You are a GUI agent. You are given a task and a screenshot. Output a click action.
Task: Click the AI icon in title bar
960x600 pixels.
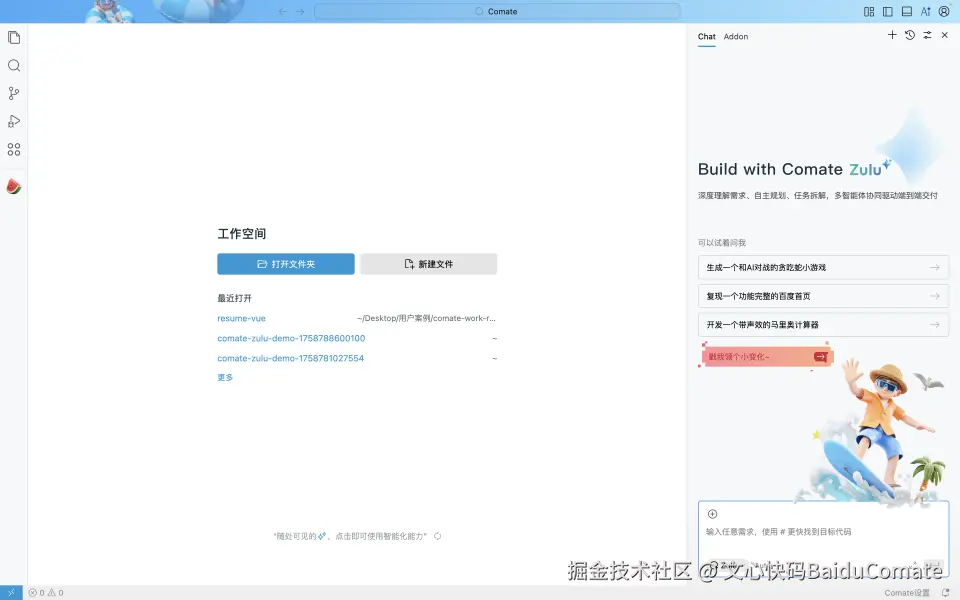[925, 11]
